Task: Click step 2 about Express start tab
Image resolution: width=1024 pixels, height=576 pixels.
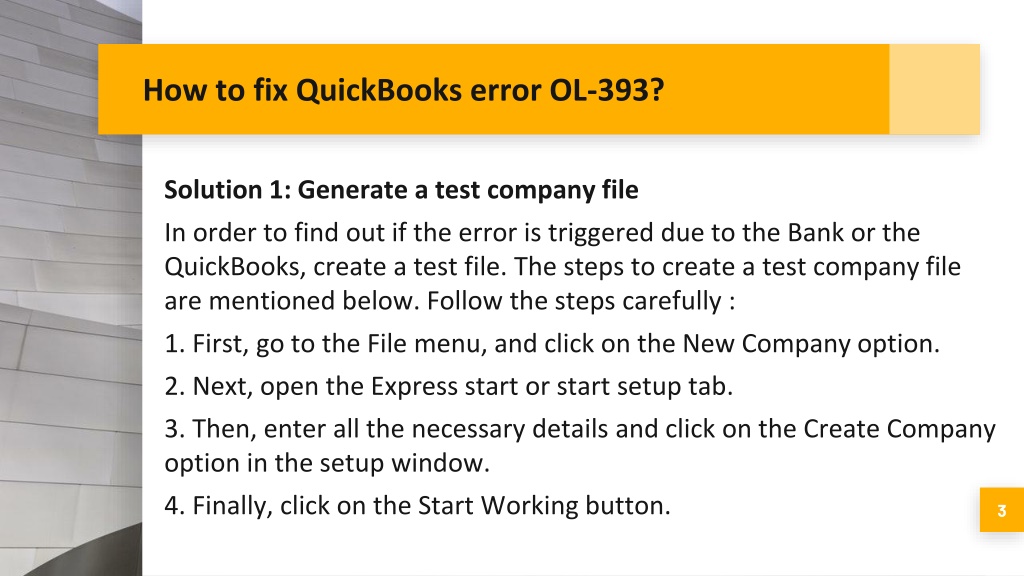Action: tap(449, 386)
